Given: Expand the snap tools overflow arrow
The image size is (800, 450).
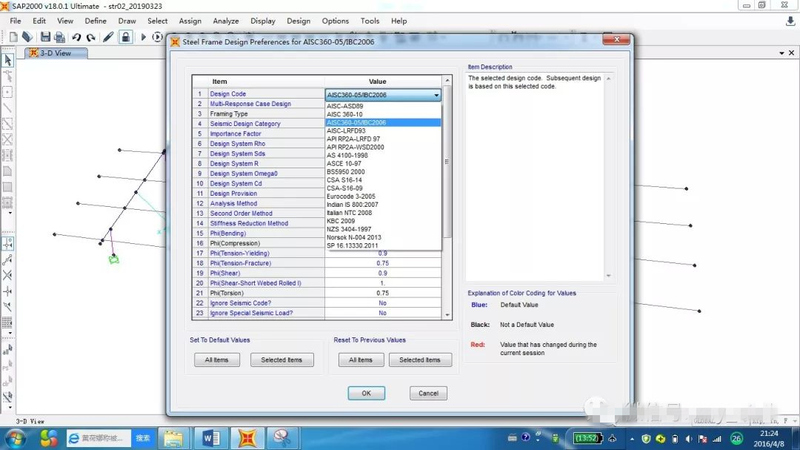Looking at the screenshot, I should [x=10, y=333].
